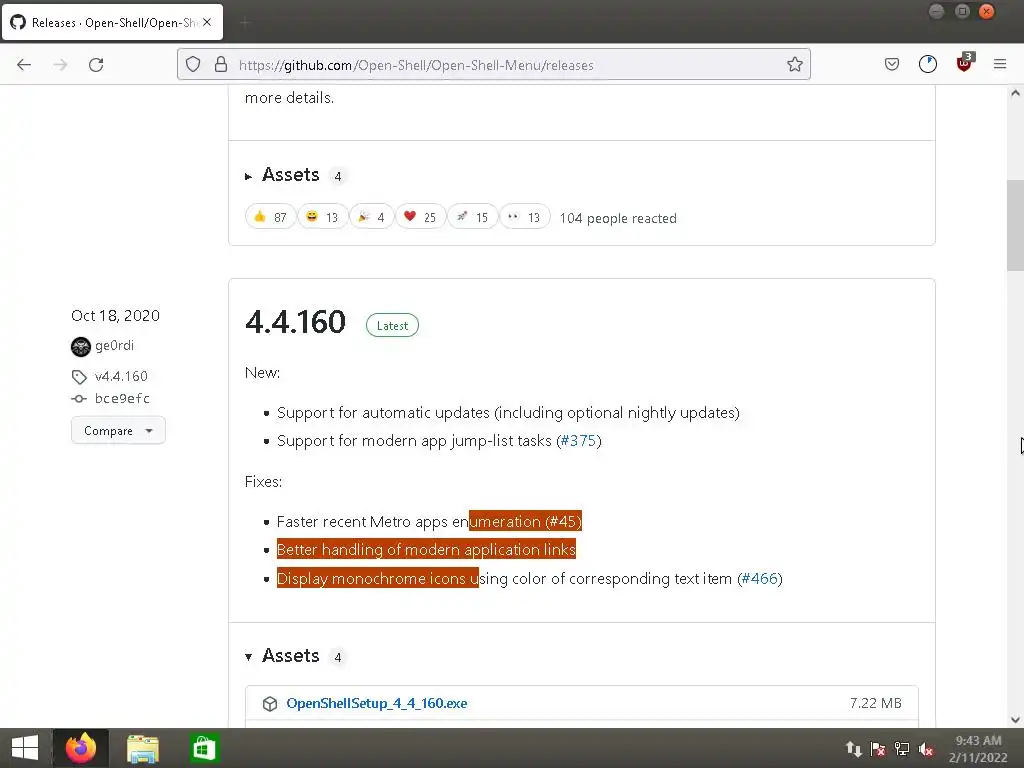
Task: Click the network connection tray icon
Action: (902, 749)
